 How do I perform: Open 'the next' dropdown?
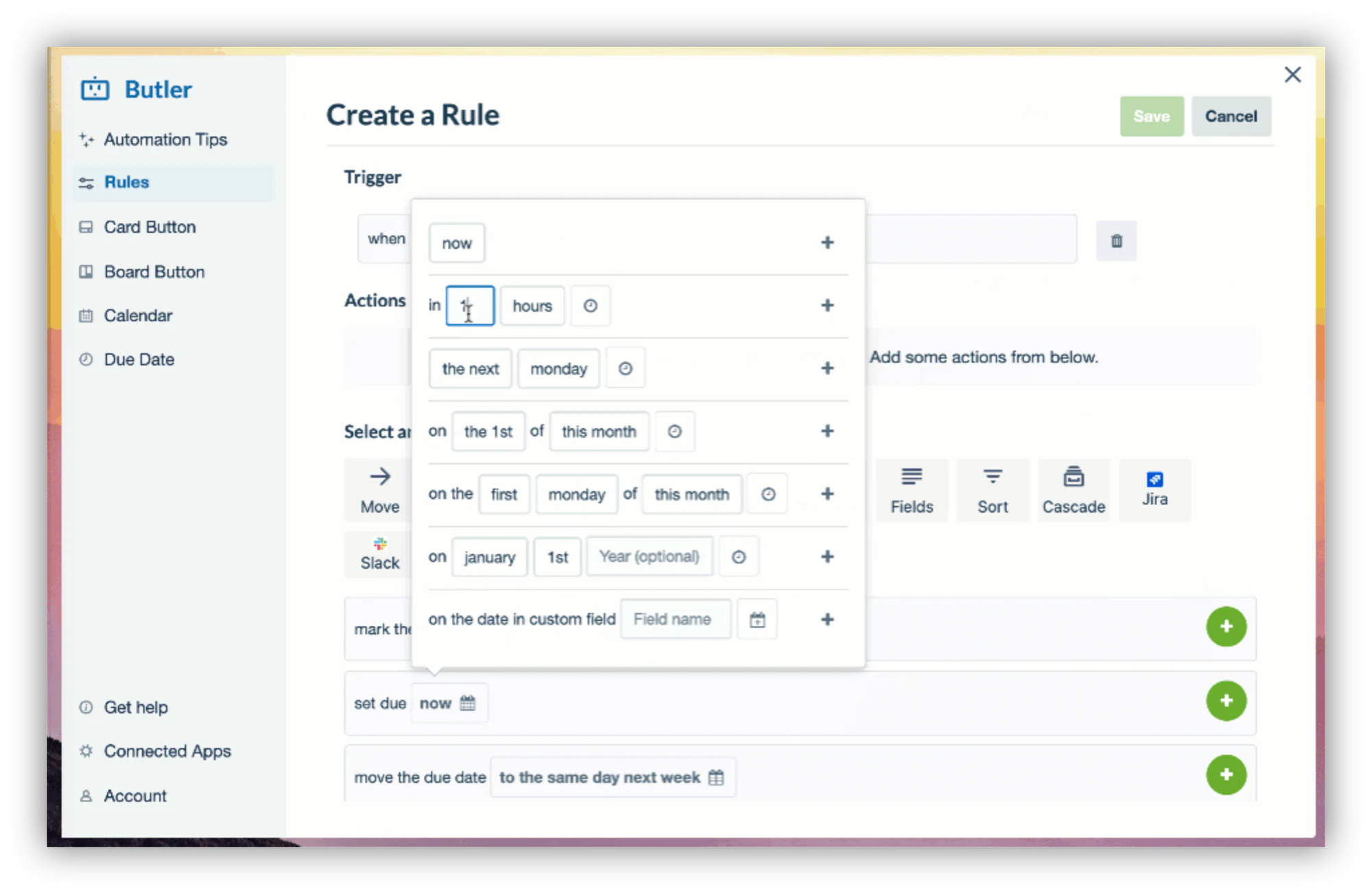(471, 369)
